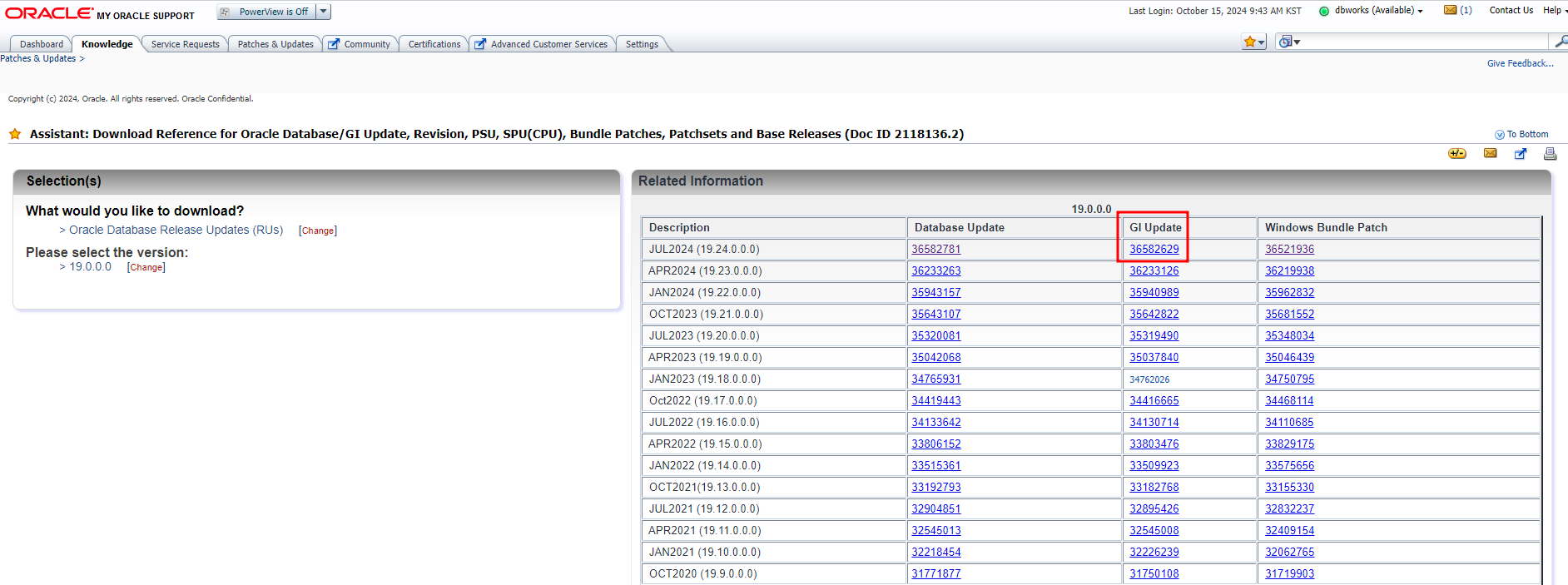Open APR2023 Windows Bundle Patch 35046439
This screenshot has width=1568, height=585.
coord(1290,357)
